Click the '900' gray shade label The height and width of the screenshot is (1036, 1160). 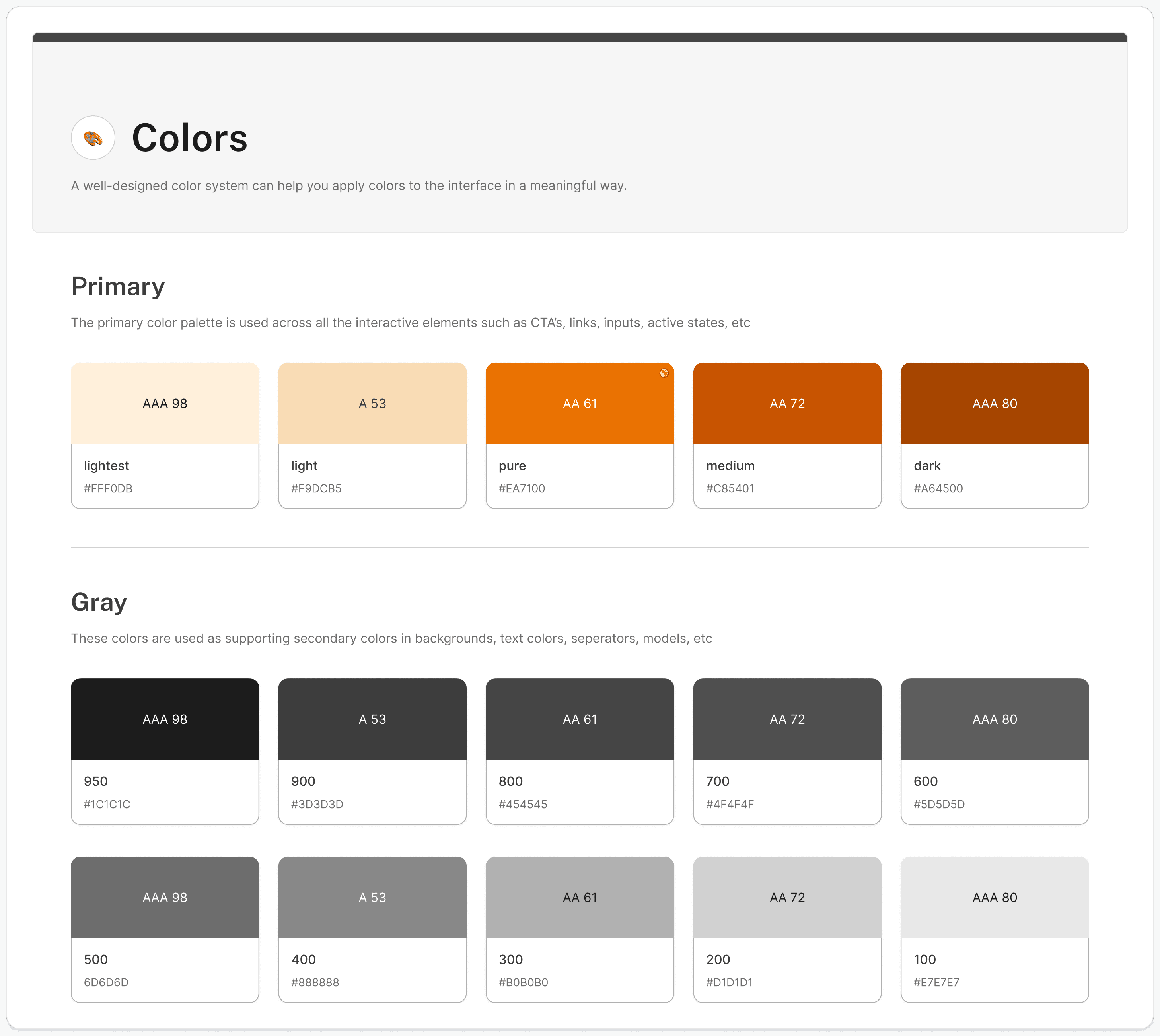[303, 781]
